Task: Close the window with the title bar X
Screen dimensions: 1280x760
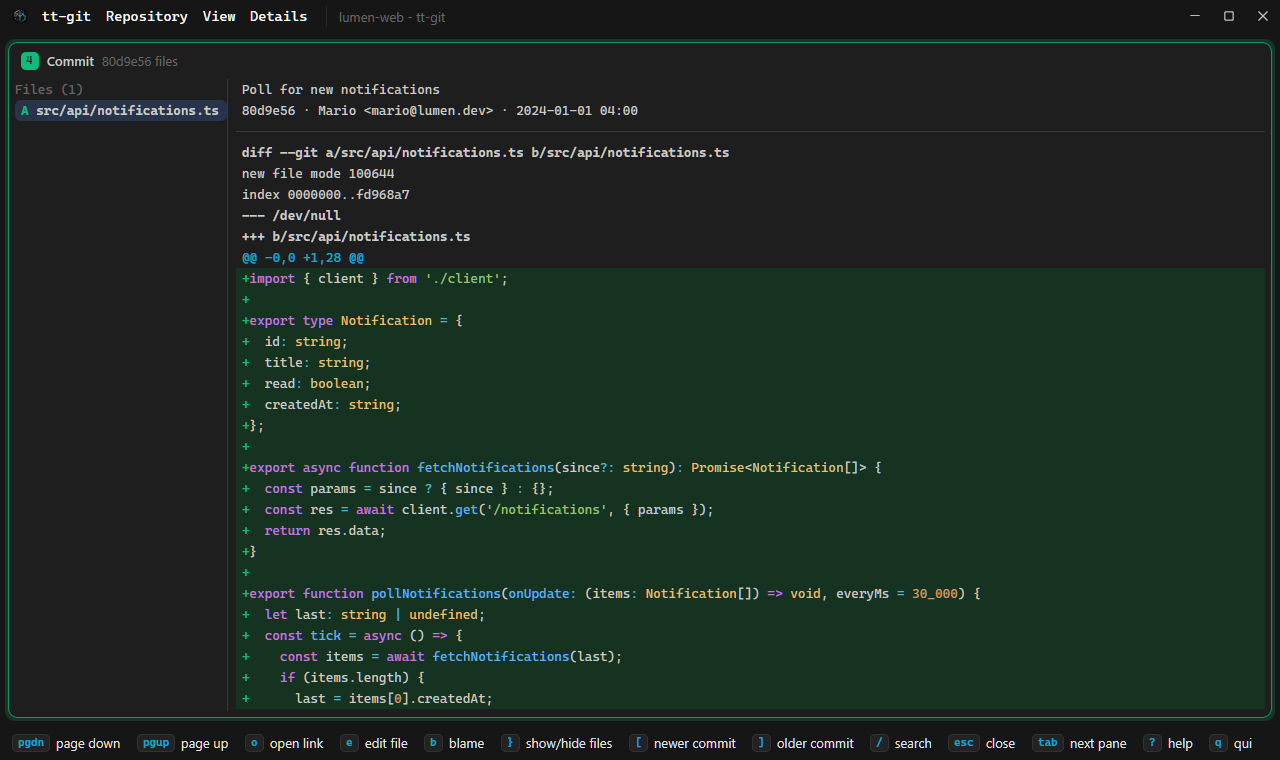Action: click(1262, 16)
